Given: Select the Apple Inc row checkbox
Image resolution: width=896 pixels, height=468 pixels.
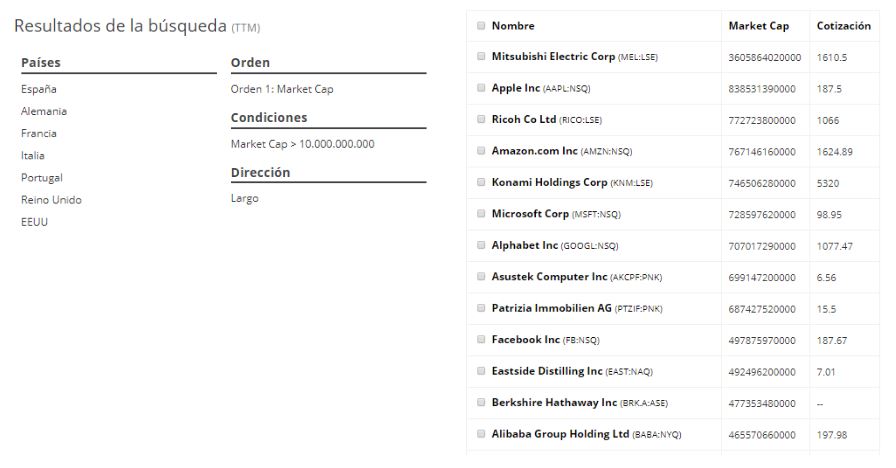Looking at the screenshot, I should tap(481, 88).
